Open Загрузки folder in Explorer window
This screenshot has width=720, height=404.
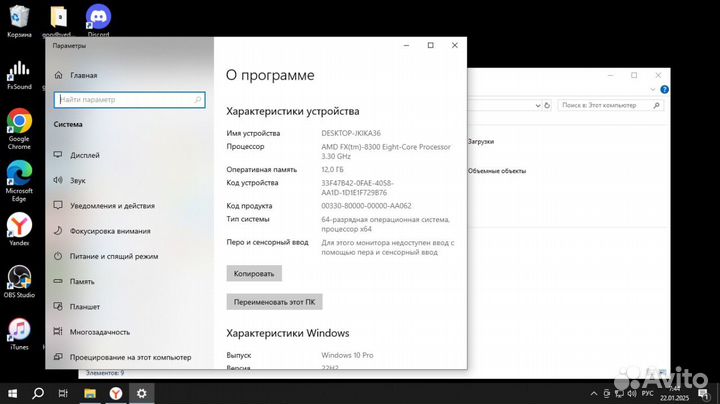(481, 142)
